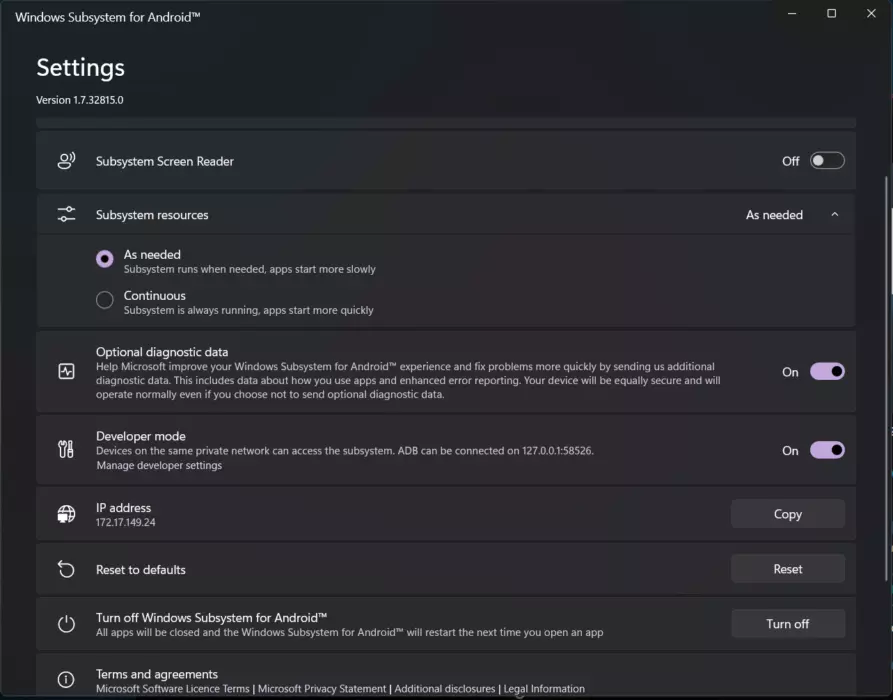Click the Developer mode icon
This screenshot has width=893, height=700.
66,449
